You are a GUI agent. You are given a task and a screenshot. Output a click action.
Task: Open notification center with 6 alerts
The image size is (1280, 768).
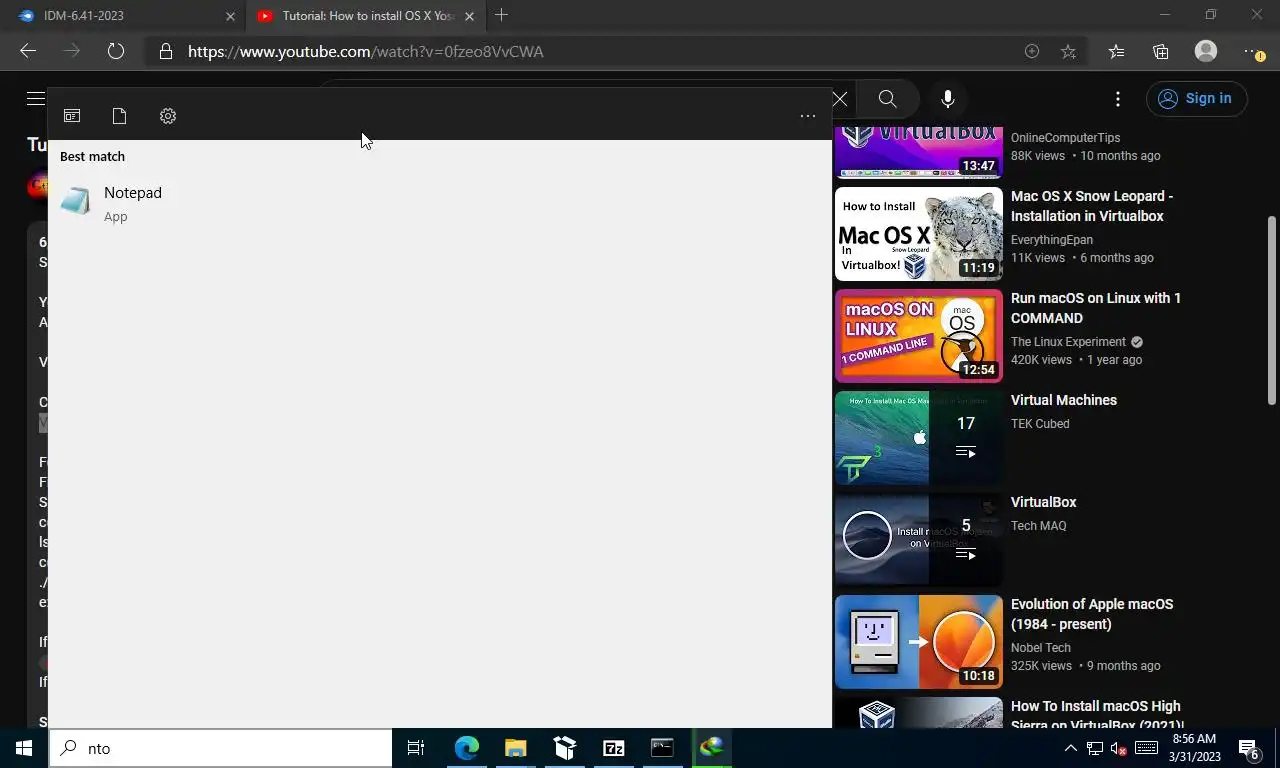[1249, 748]
